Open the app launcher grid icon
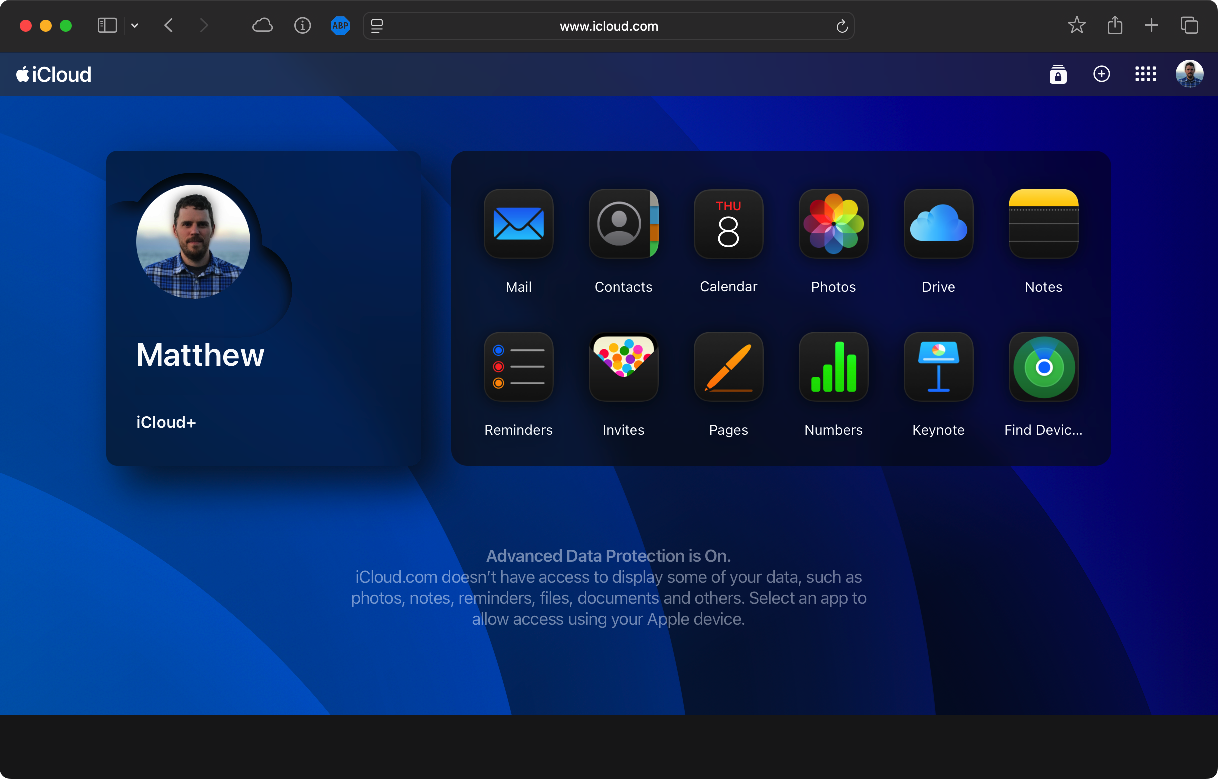 coord(1145,74)
